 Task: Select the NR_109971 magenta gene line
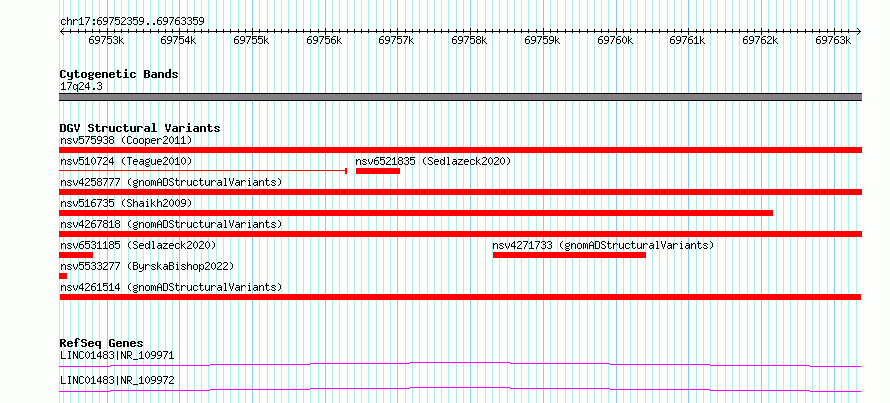coord(460,364)
